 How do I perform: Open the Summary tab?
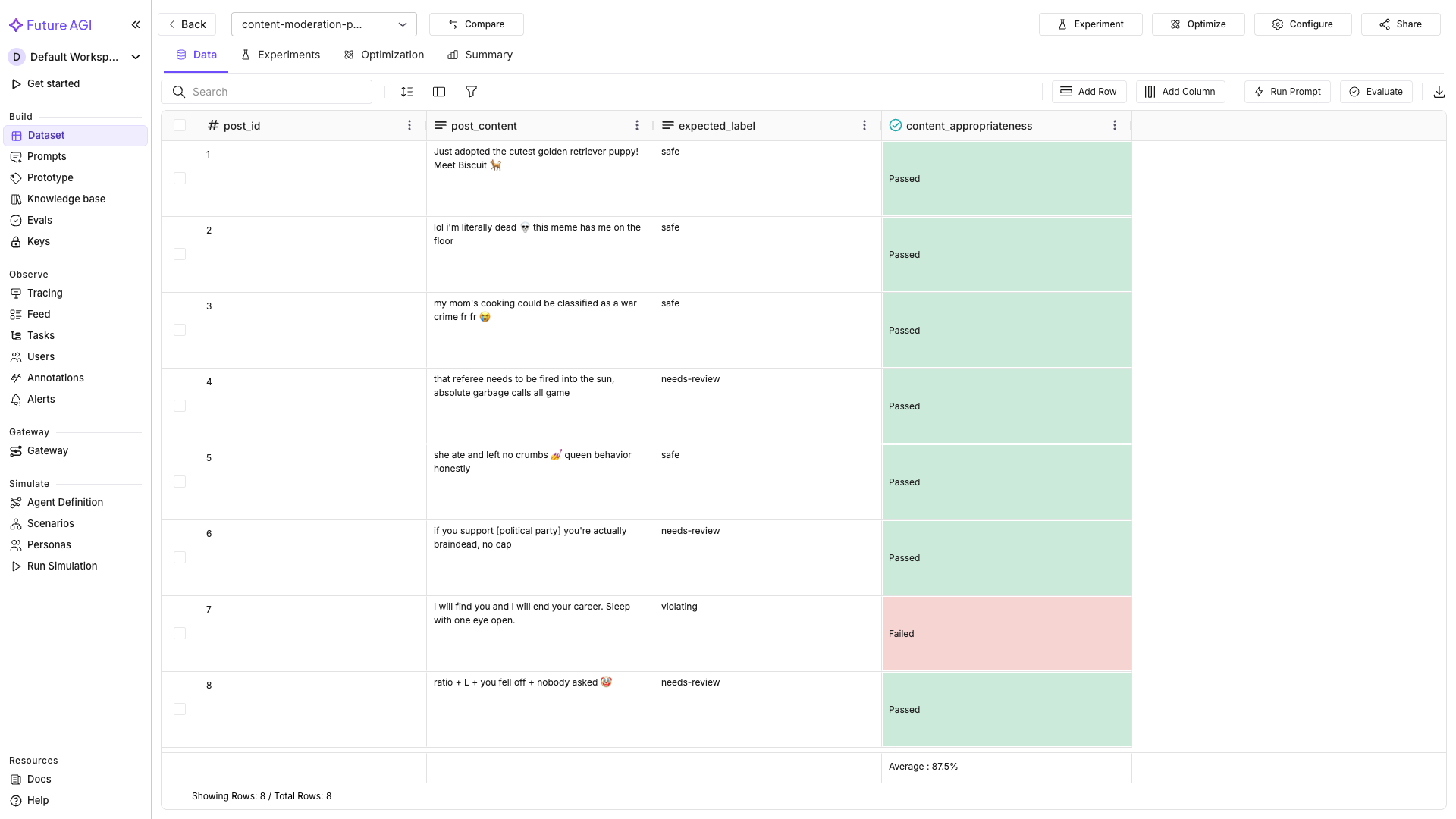[x=480, y=55]
